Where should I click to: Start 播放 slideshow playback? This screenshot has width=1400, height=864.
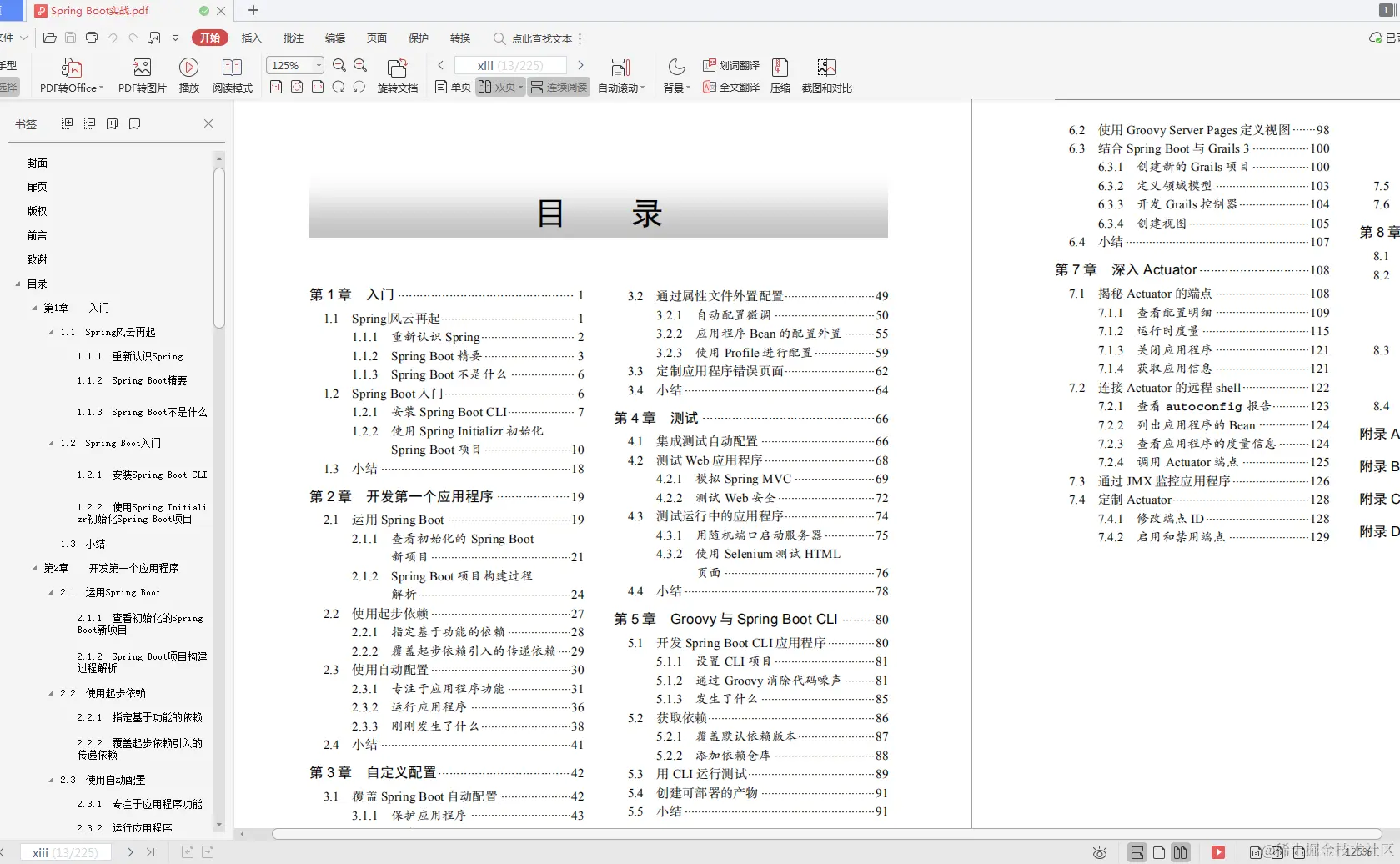point(188,75)
